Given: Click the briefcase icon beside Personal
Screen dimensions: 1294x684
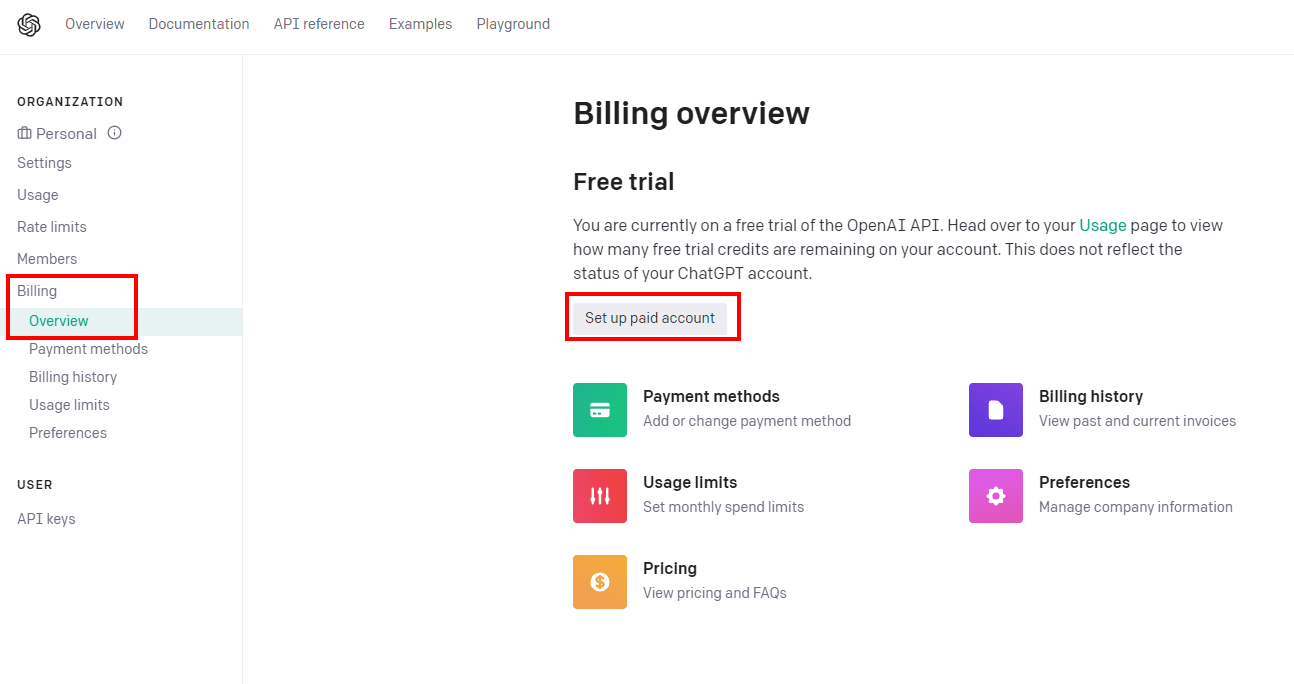Looking at the screenshot, I should click(x=25, y=133).
